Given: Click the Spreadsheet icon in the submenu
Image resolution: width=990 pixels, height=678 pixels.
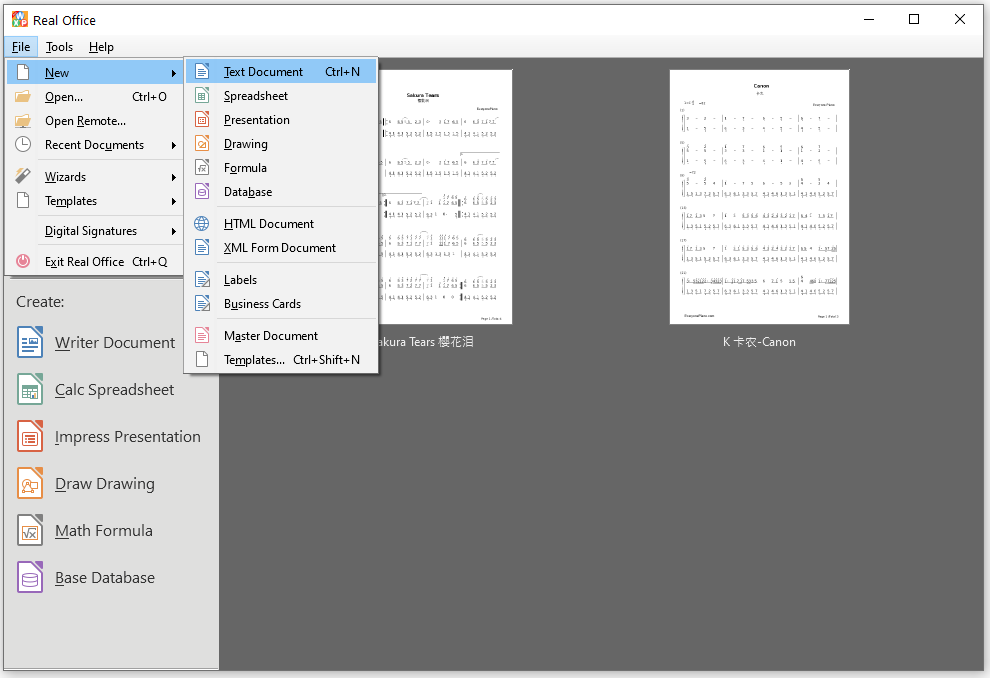Looking at the screenshot, I should (x=202, y=96).
